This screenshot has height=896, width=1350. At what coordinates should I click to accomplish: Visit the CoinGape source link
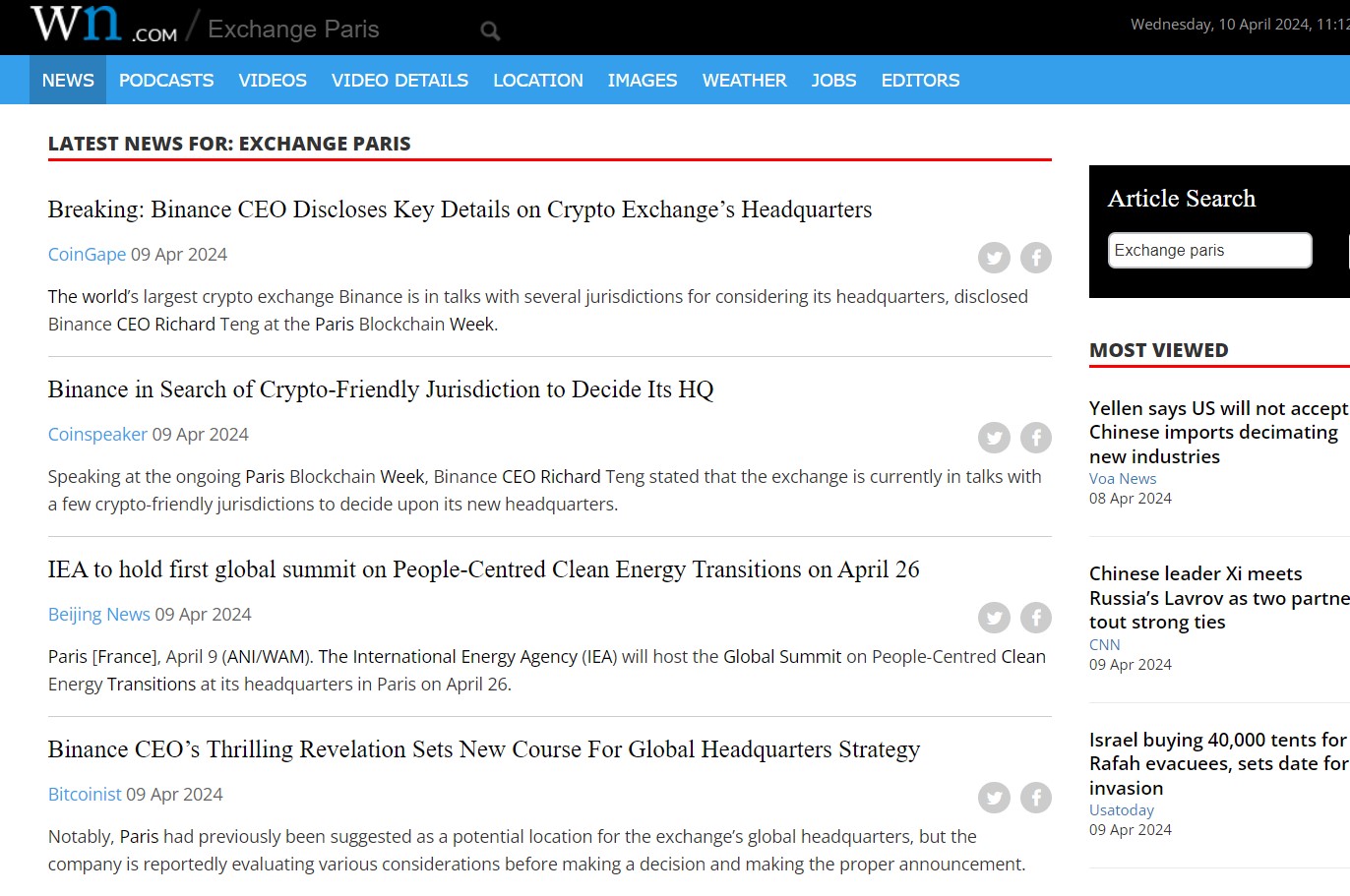pos(87,254)
